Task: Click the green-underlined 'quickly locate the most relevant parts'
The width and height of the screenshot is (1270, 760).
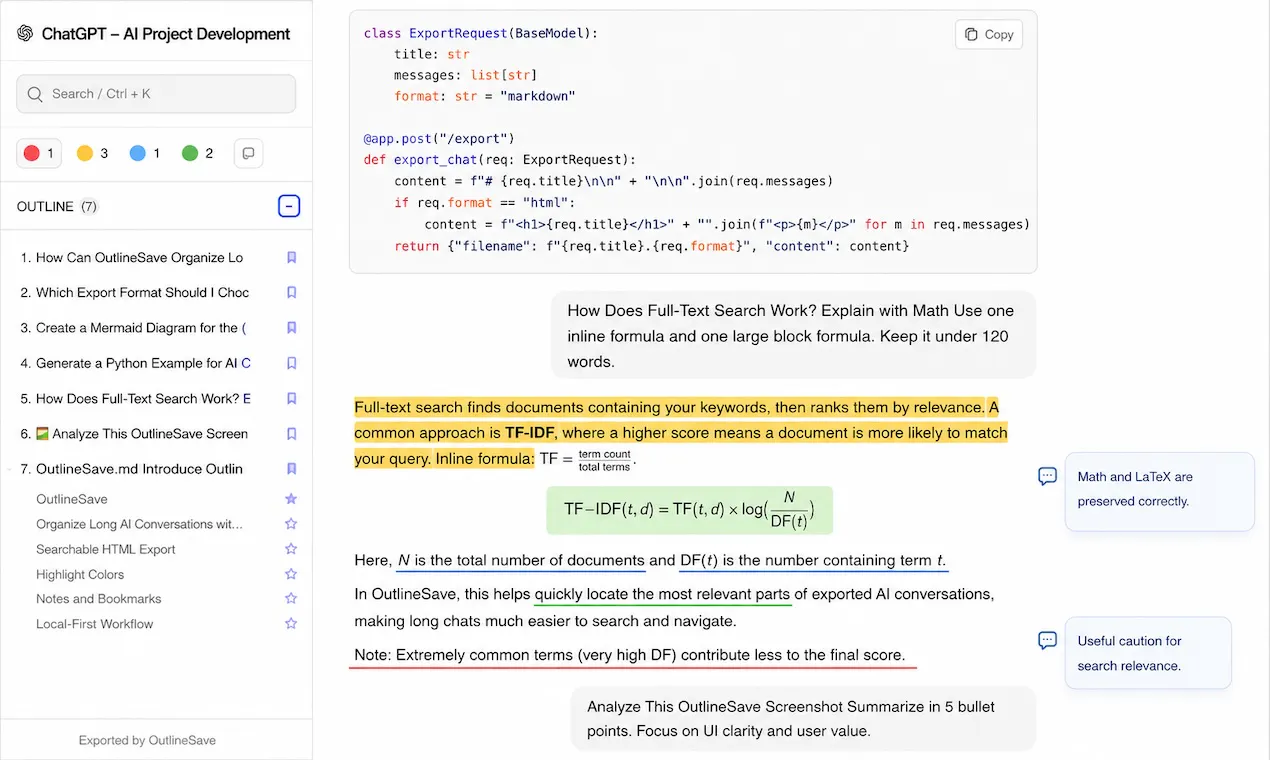Action: click(662, 594)
